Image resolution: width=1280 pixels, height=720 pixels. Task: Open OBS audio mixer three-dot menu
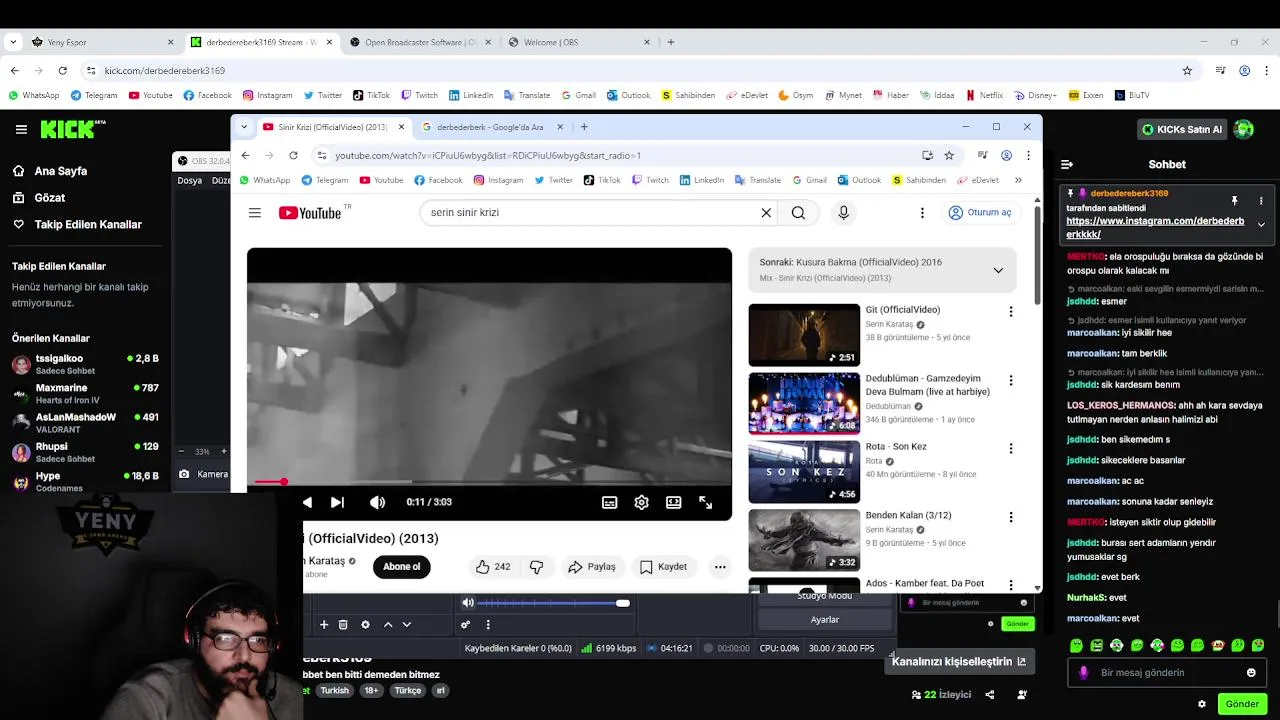pos(488,624)
